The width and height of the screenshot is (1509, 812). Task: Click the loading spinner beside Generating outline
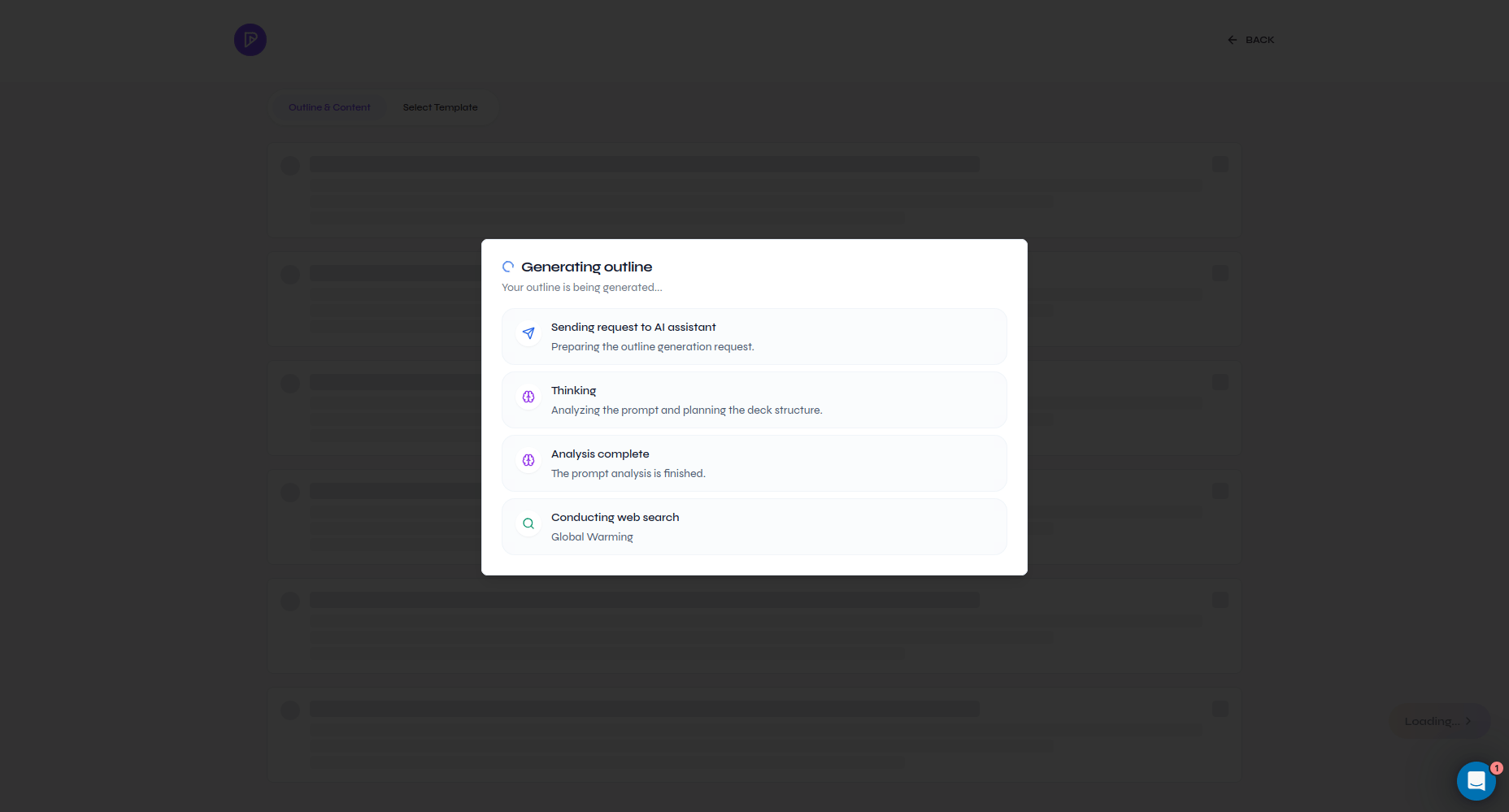pos(508,267)
